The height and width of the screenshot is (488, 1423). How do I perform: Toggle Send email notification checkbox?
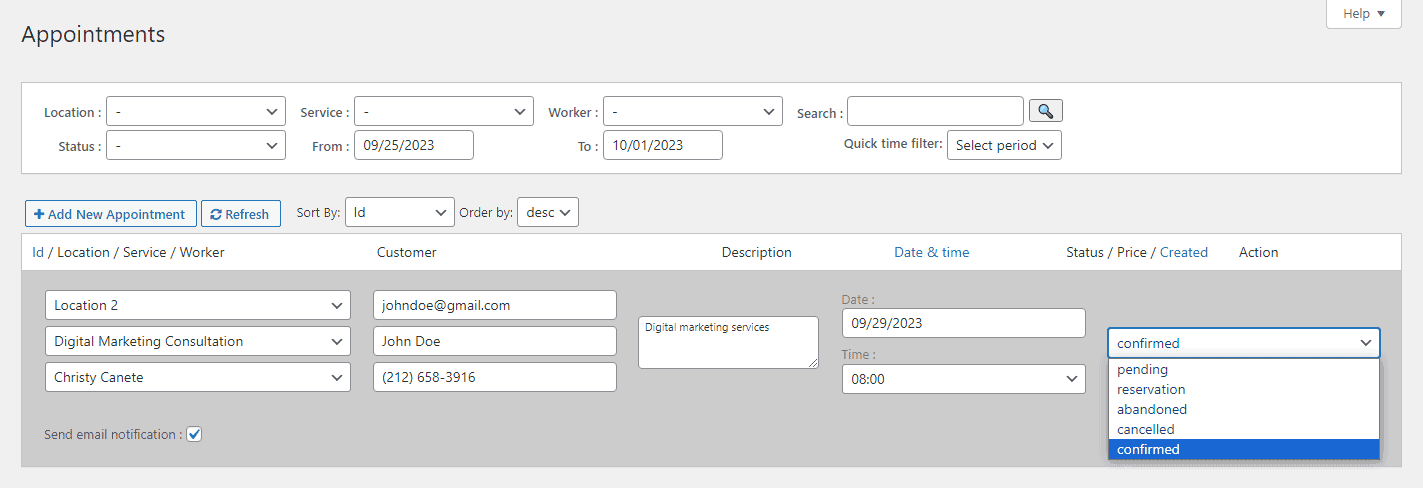point(195,434)
